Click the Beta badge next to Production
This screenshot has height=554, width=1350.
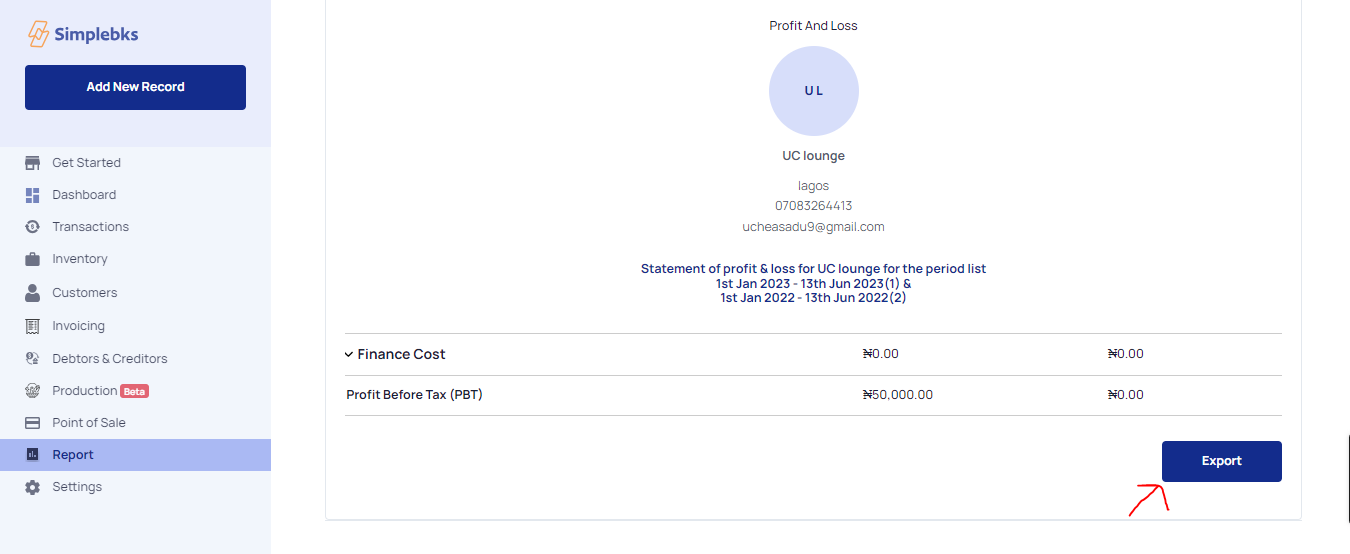click(x=135, y=391)
